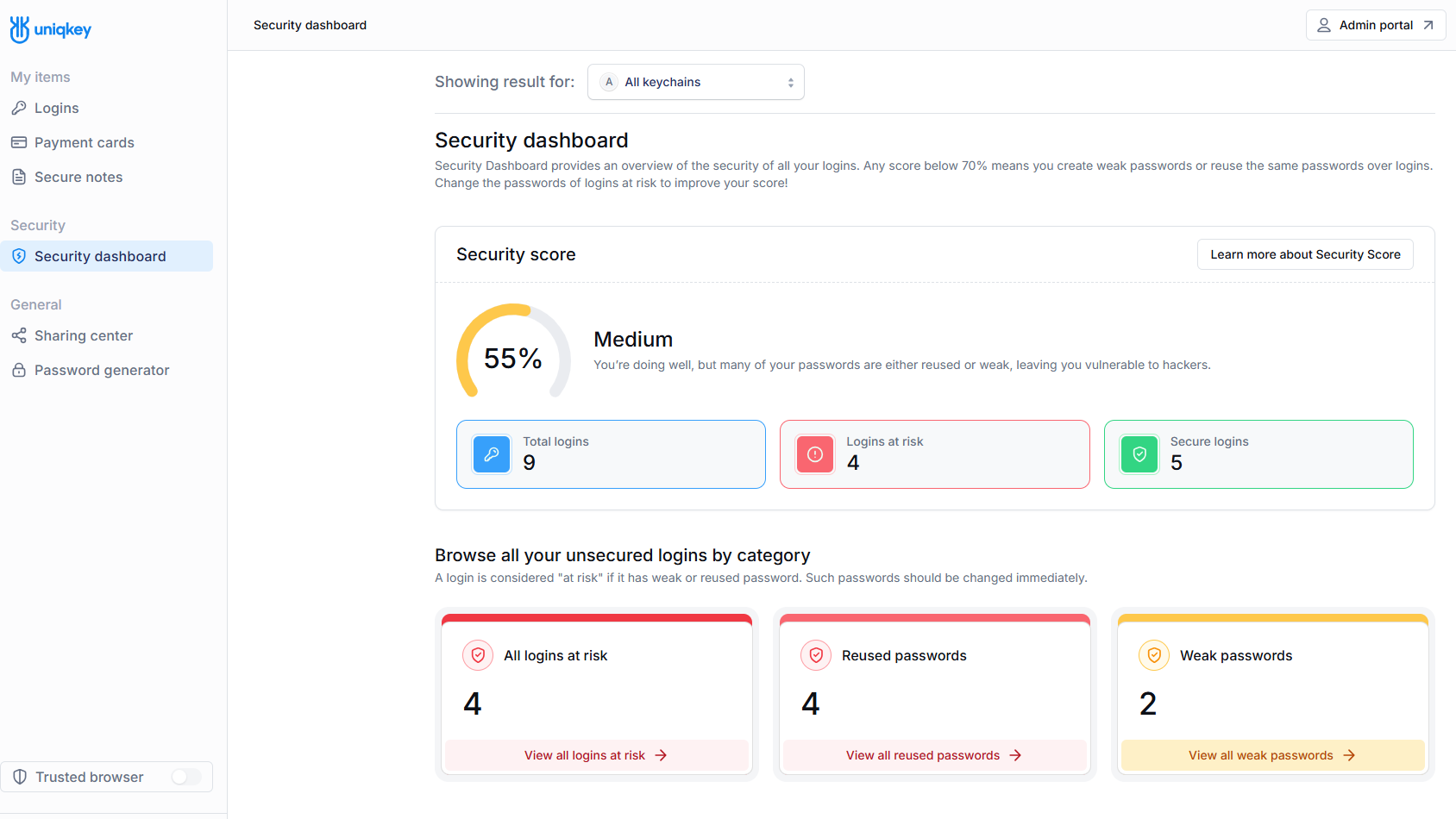Click the 55% security score gauge
The height and width of the screenshot is (819, 1456).
click(x=513, y=352)
